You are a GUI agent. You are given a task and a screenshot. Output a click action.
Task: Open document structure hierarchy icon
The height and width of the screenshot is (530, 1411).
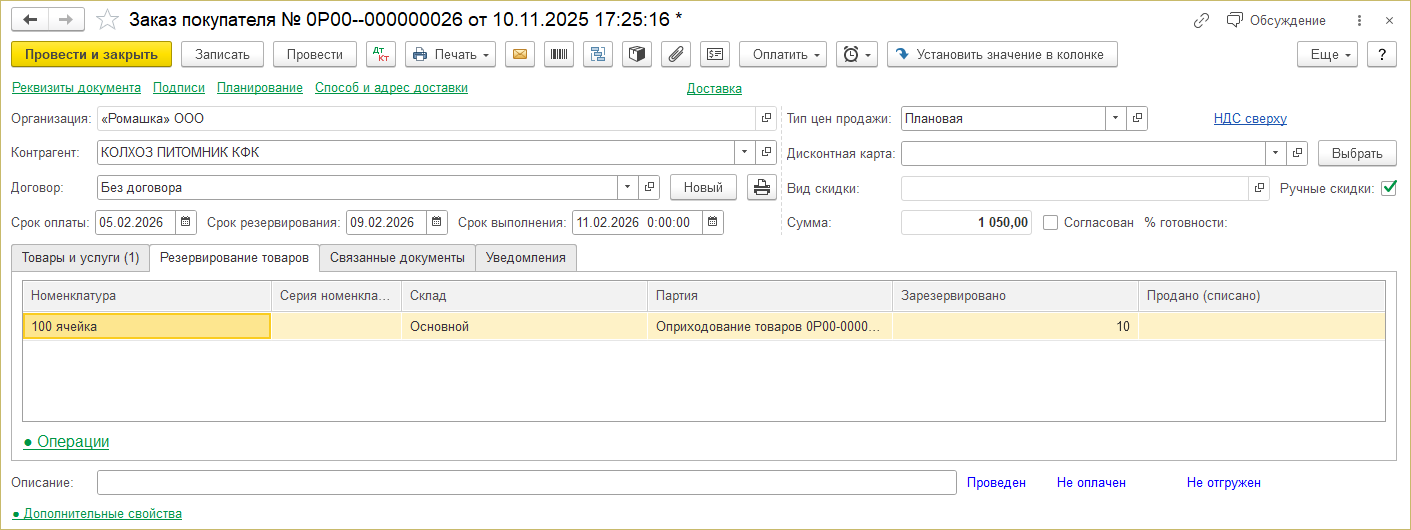click(x=598, y=54)
